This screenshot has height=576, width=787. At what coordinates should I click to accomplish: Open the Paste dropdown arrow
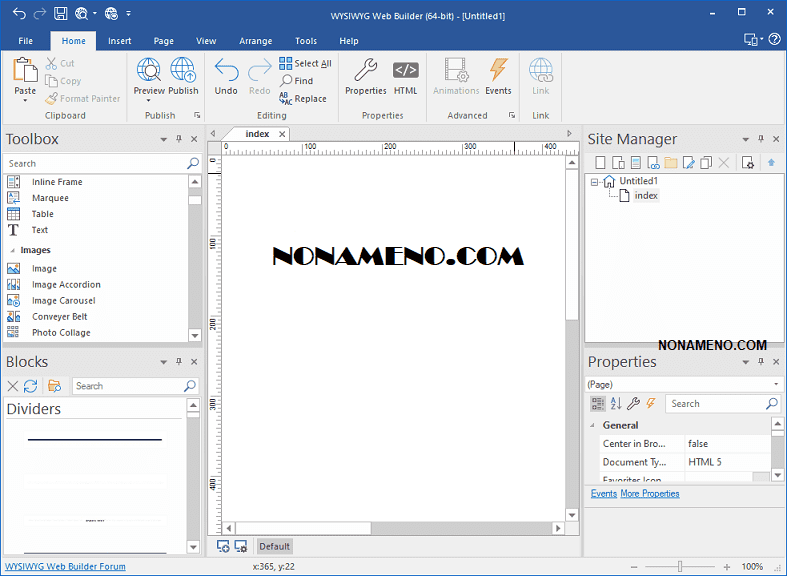coord(25,100)
